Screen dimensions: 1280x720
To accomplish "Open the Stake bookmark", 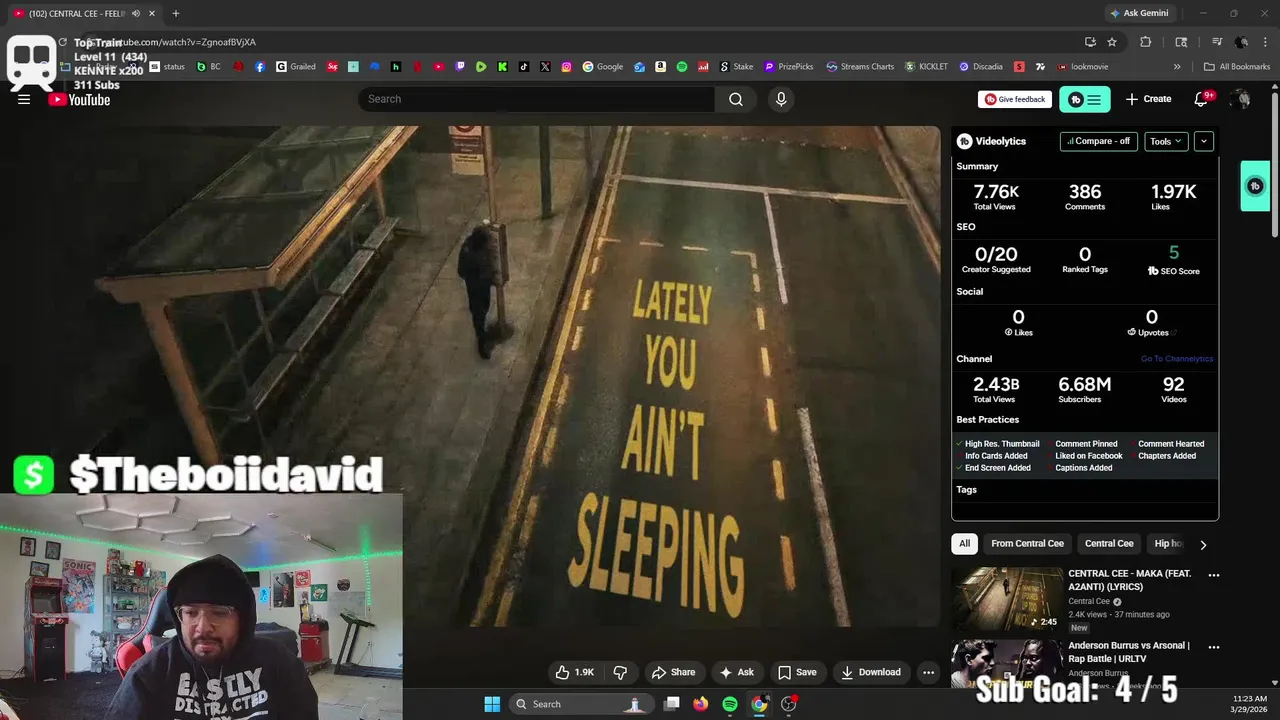I will point(736,67).
